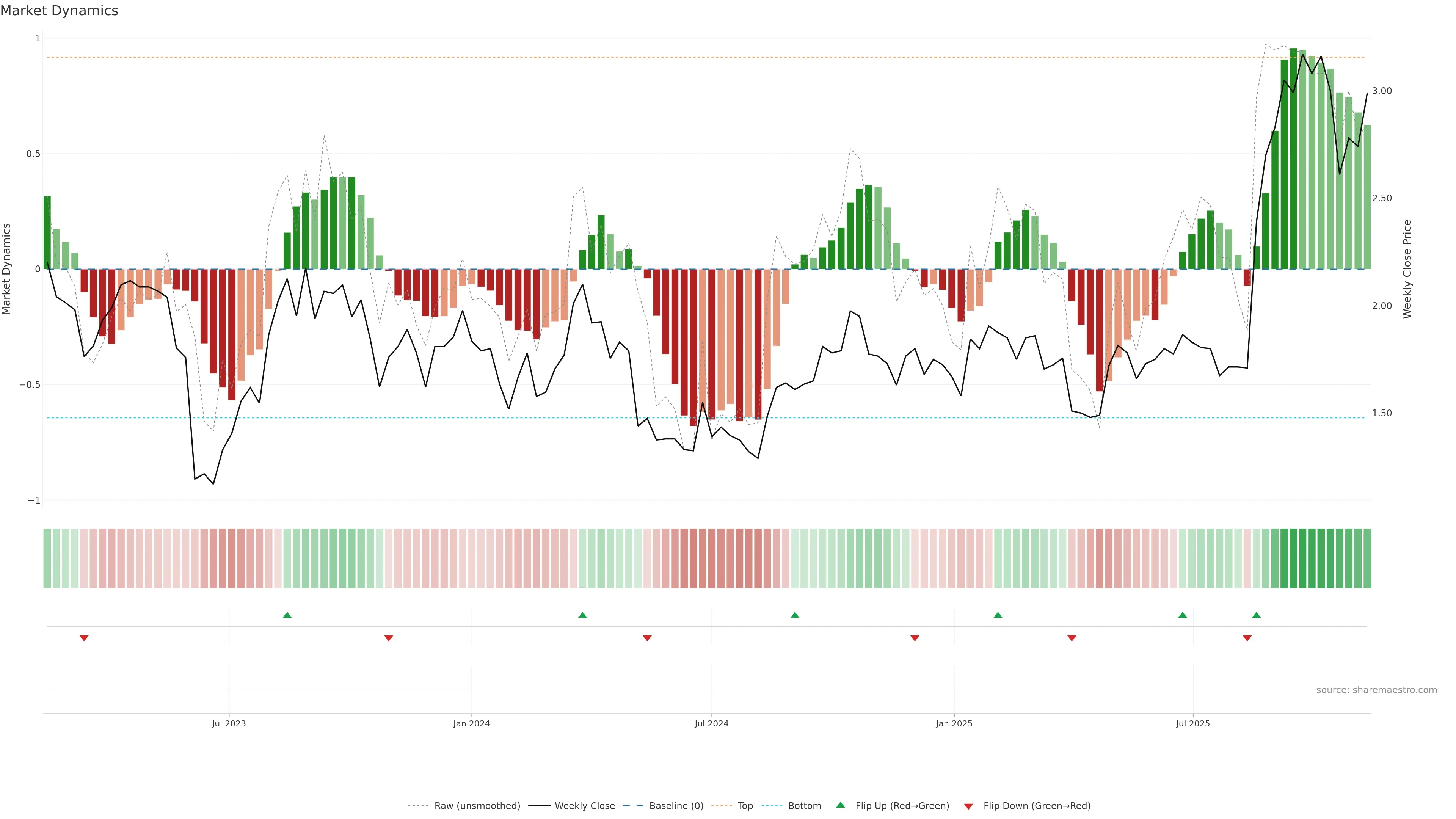Click the flip-down marker just before Jan 2025
The height and width of the screenshot is (819, 1456).
coord(915,638)
